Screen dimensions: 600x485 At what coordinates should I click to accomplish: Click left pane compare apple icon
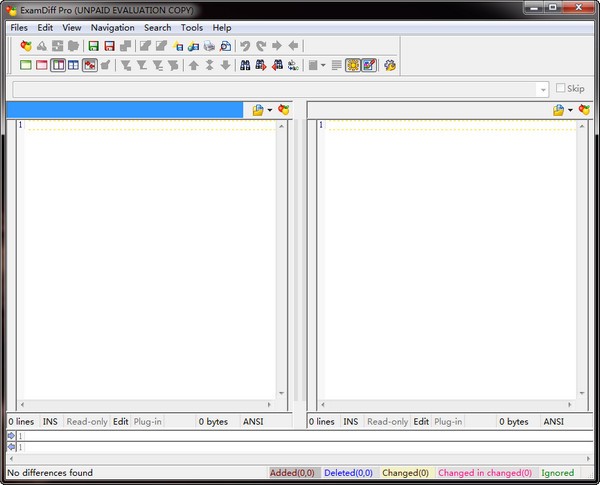coord(284,110)
